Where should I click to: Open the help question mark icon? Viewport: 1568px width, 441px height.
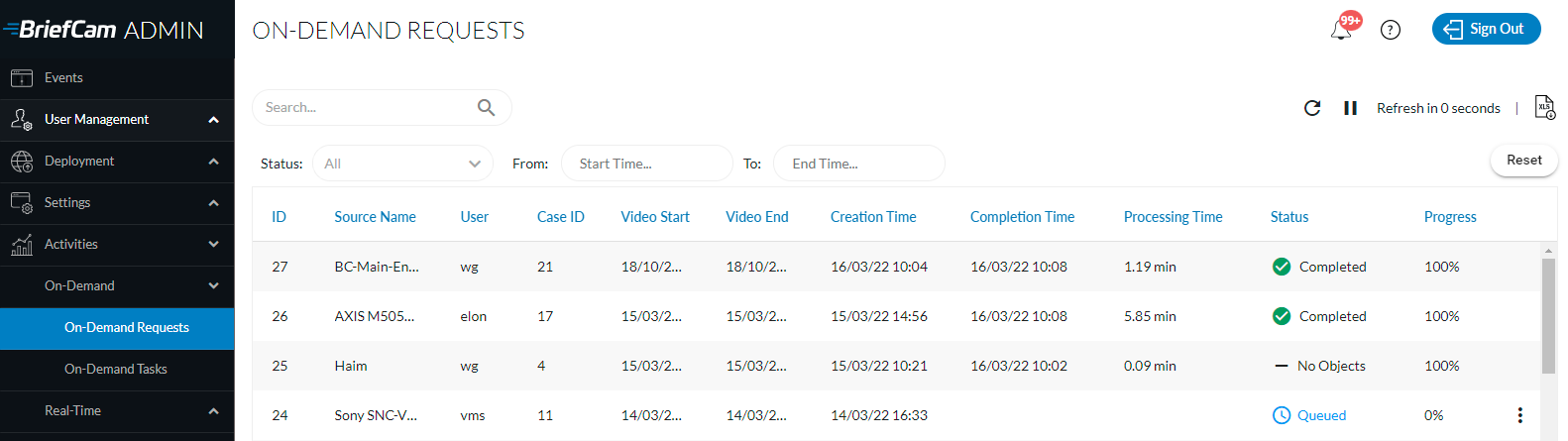(1391, 30)
